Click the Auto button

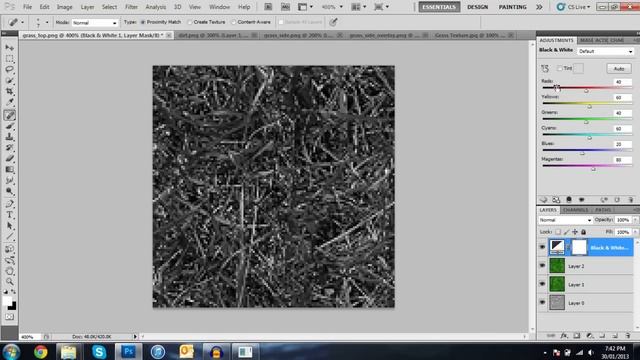619,69
